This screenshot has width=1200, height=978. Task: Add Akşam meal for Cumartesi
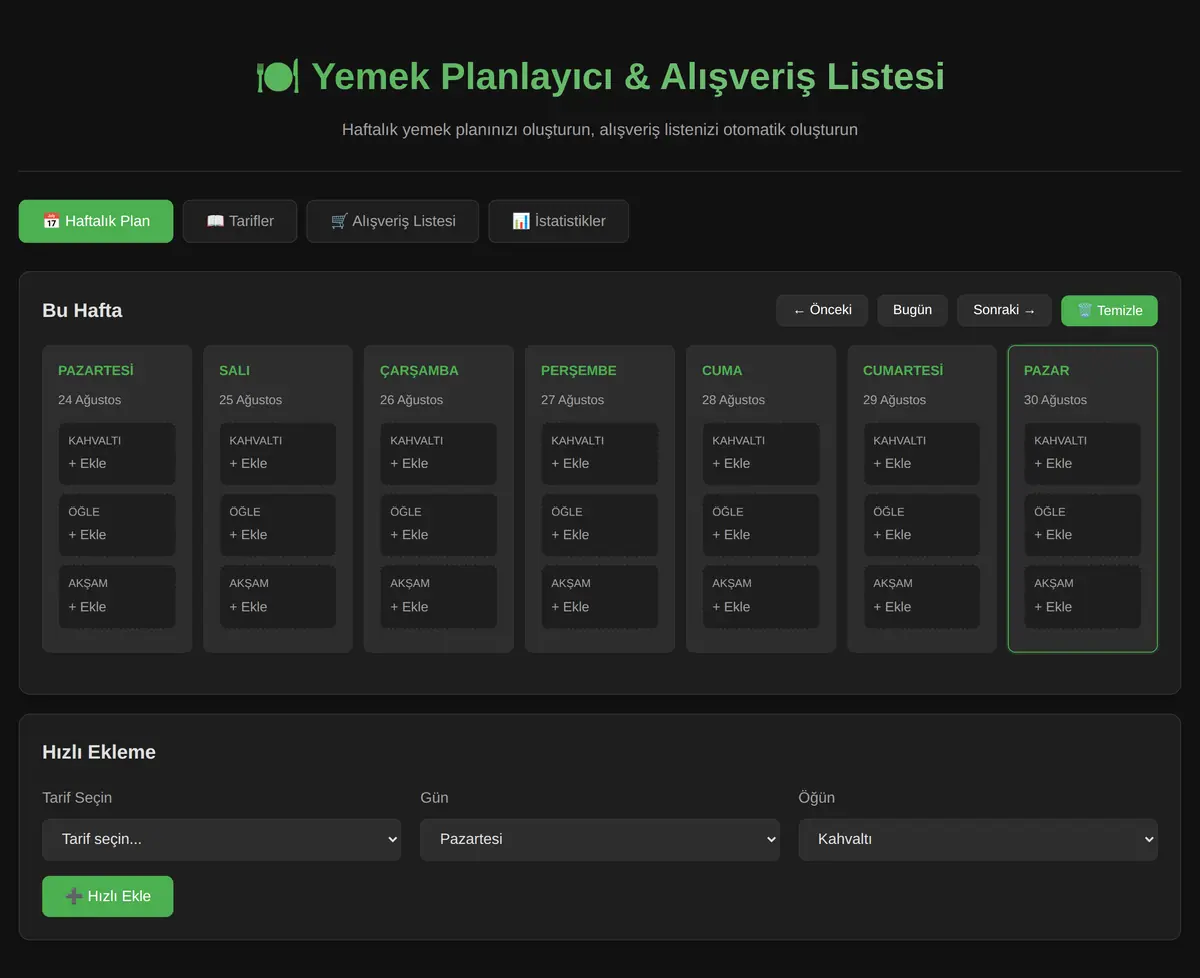pos(922,597)
